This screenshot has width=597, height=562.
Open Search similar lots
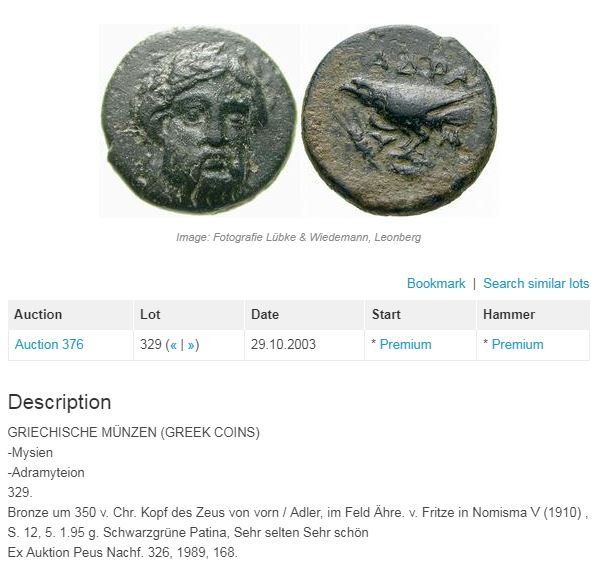click(536, 283)
